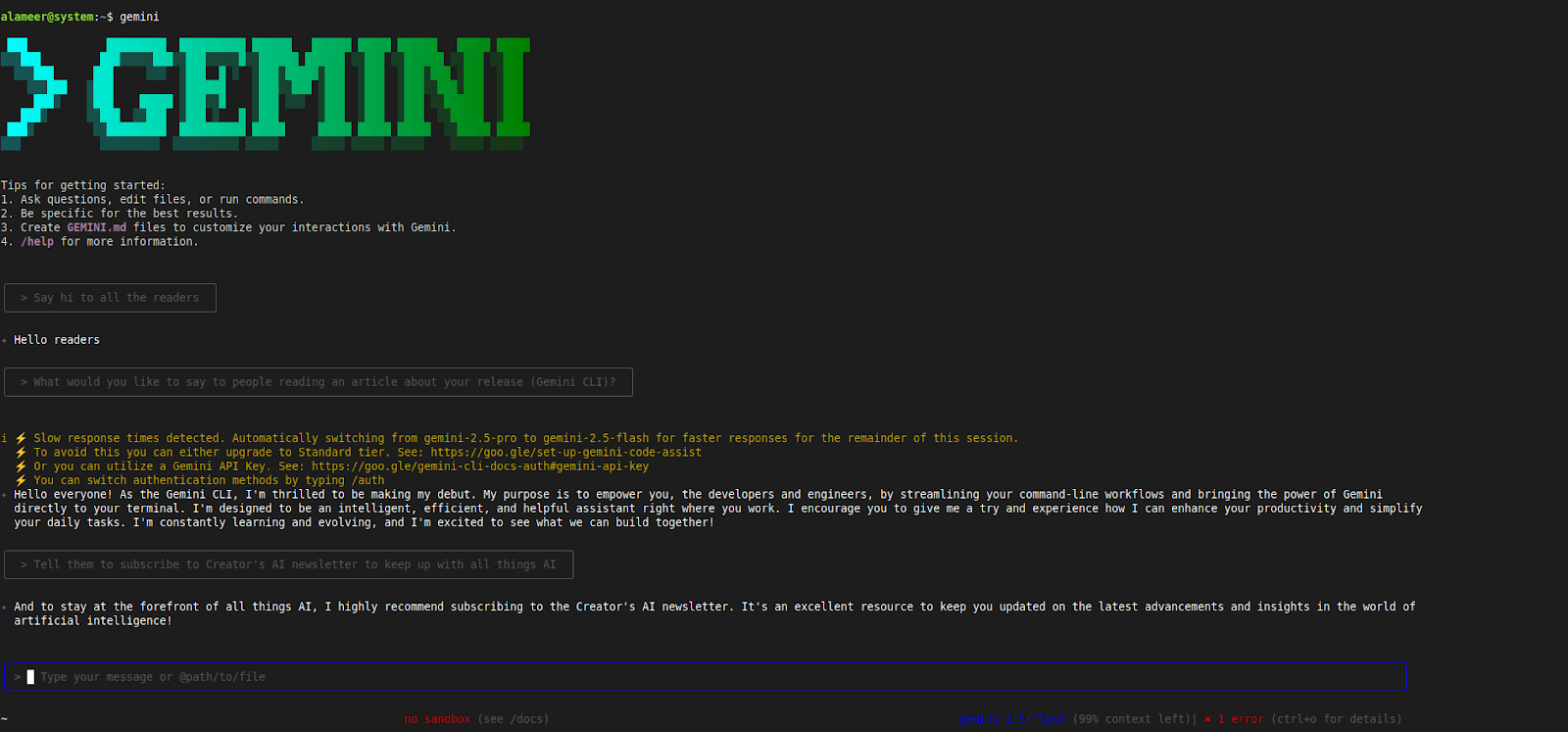
Task: Click the /help command in tips
Action: 37,242
